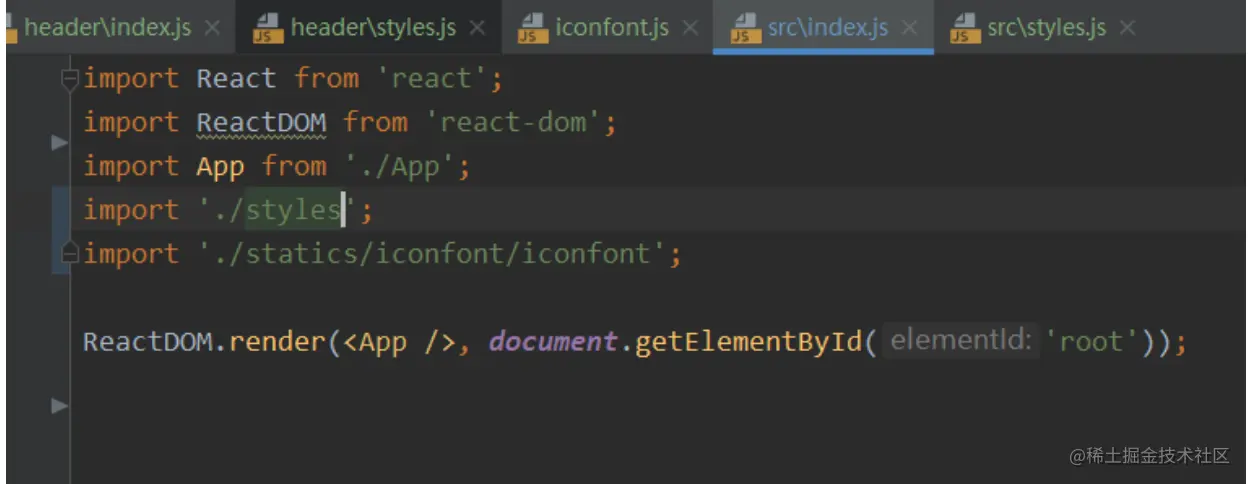Click the JS file icon on header\styles.js tab

point(267,28)
